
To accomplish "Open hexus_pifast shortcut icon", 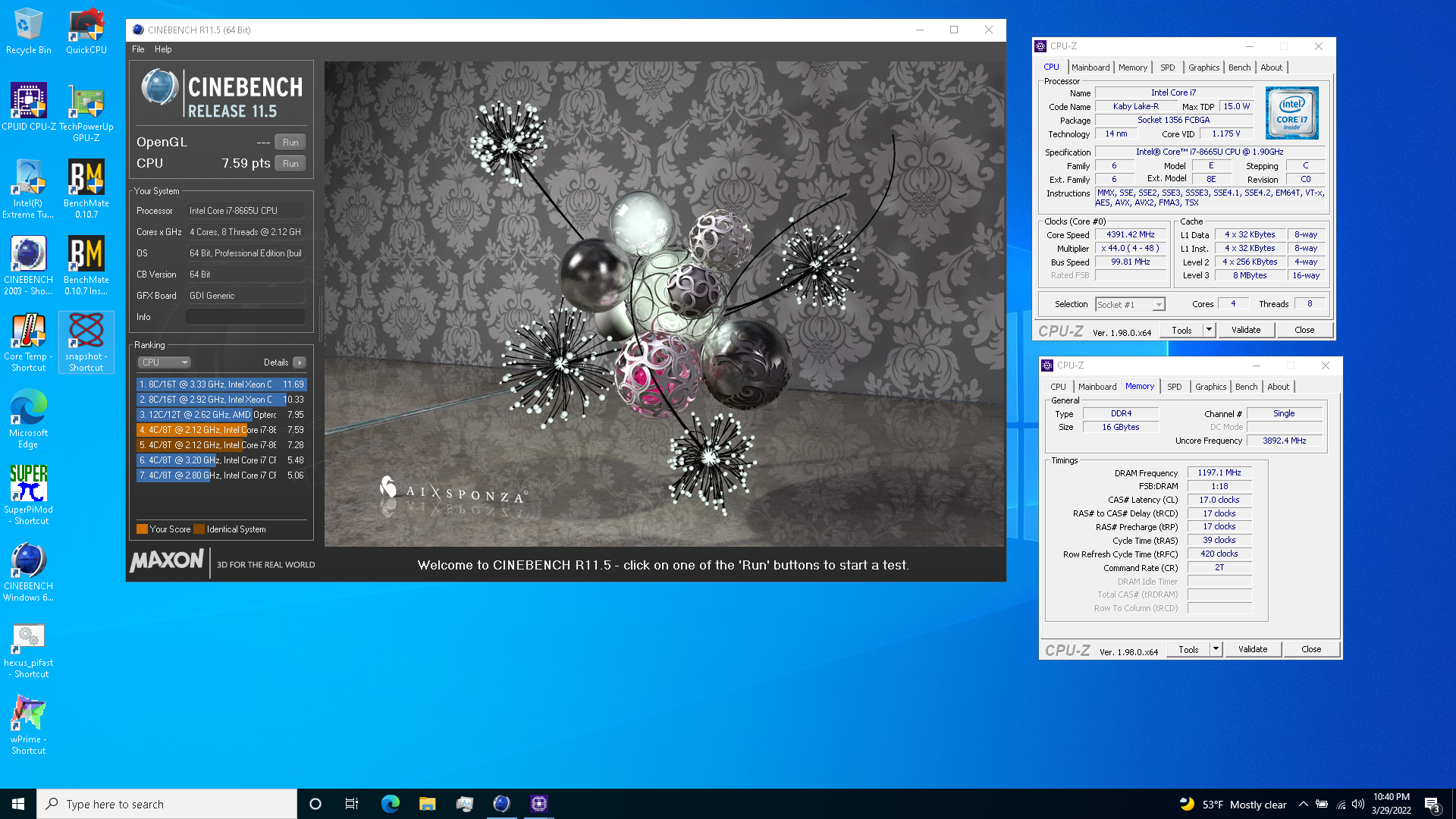I will 28,648.
